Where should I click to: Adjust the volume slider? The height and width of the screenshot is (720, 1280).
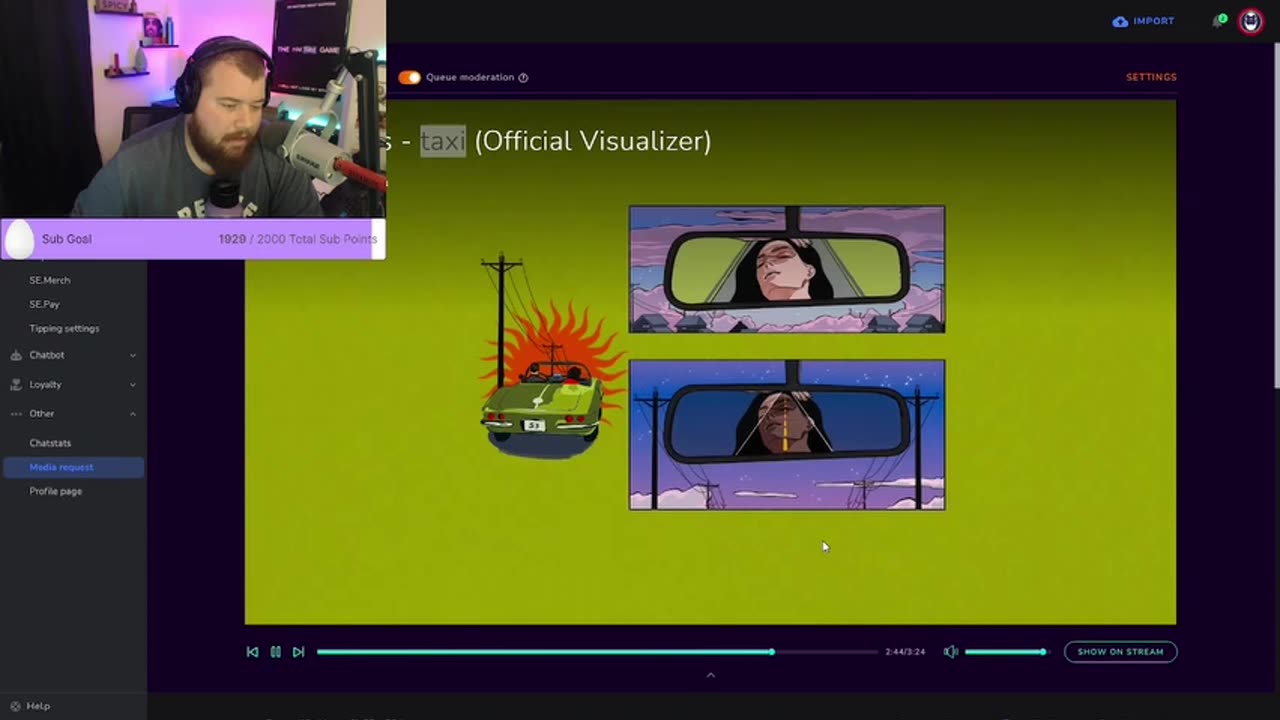tap(1005, 652)
